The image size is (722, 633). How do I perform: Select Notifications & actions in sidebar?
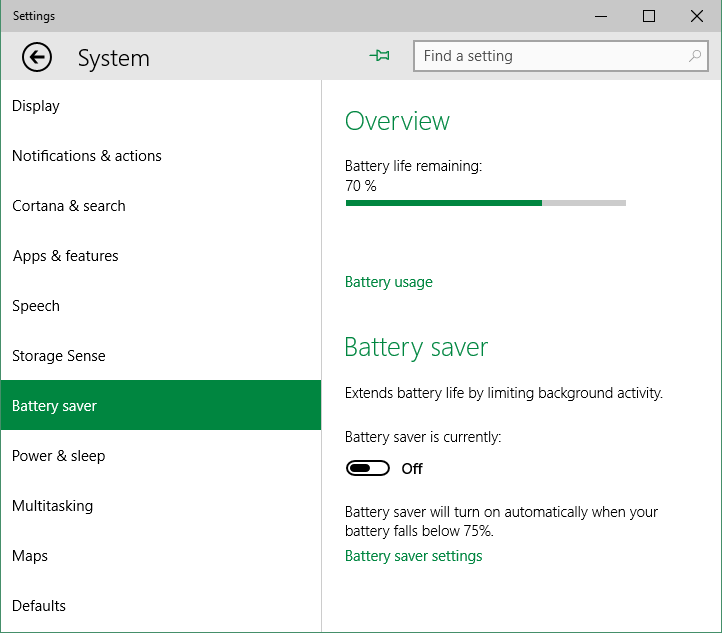pyautogui.click(x=87, y=156)
